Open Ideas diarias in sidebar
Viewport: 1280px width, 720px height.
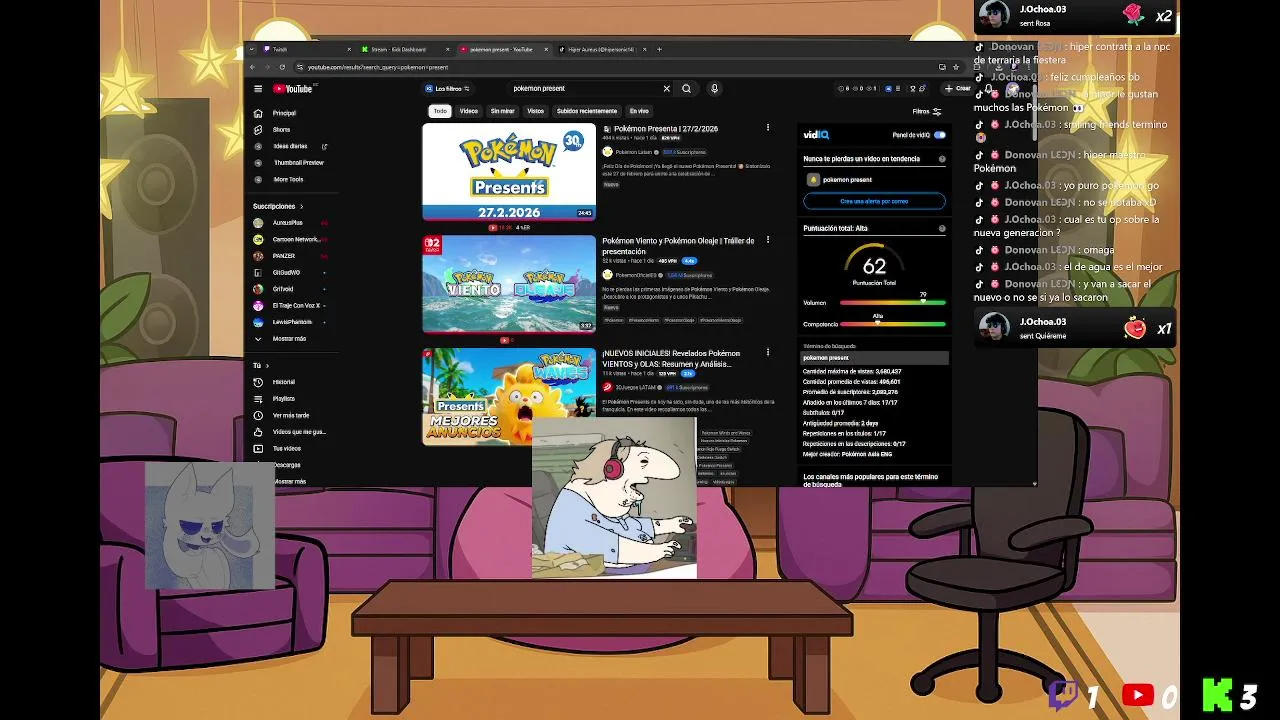(x=290, y=146)
